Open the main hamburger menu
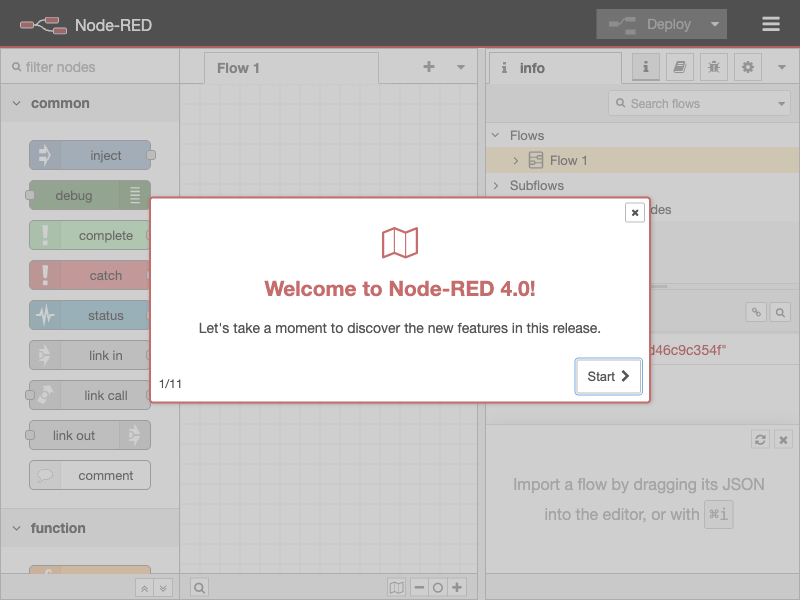800x600 pixels. (770, 24)
